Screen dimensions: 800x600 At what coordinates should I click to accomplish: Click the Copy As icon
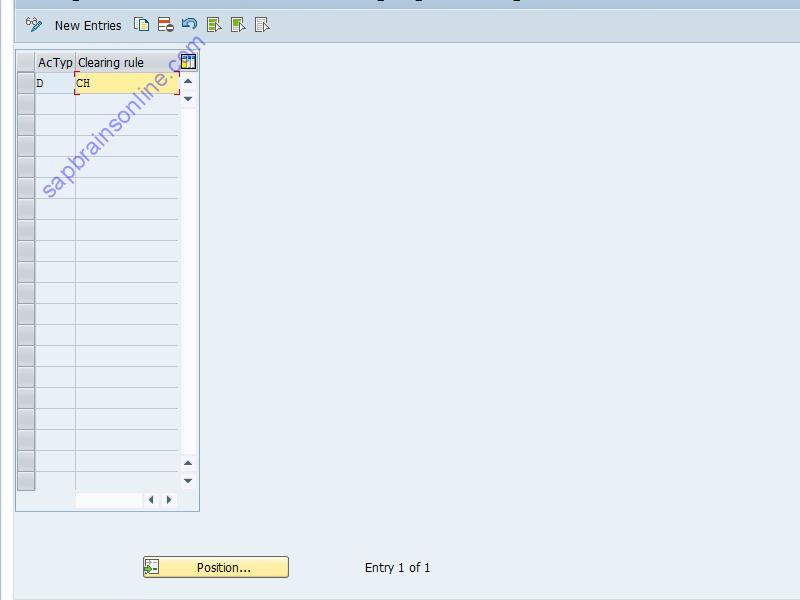click(x=141, y=24)
